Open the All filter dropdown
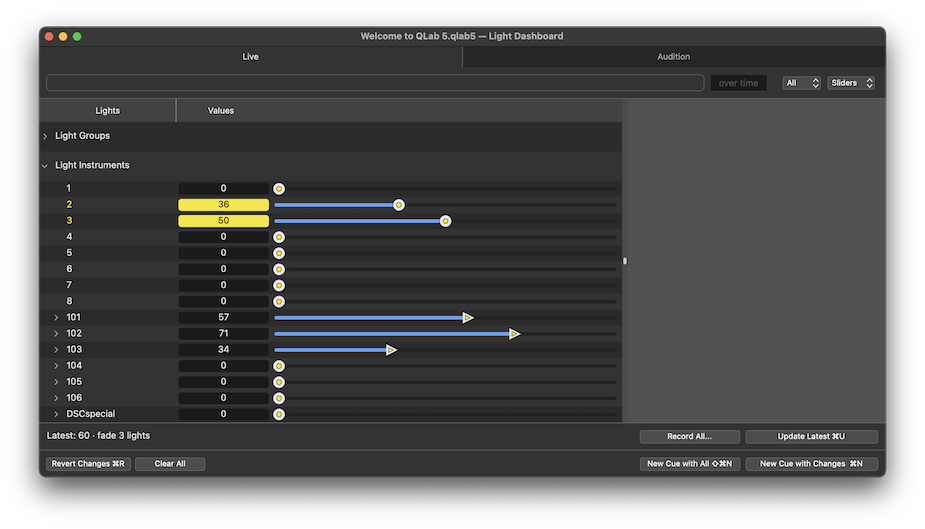925x529 pixels. click(x=802, y=83)
